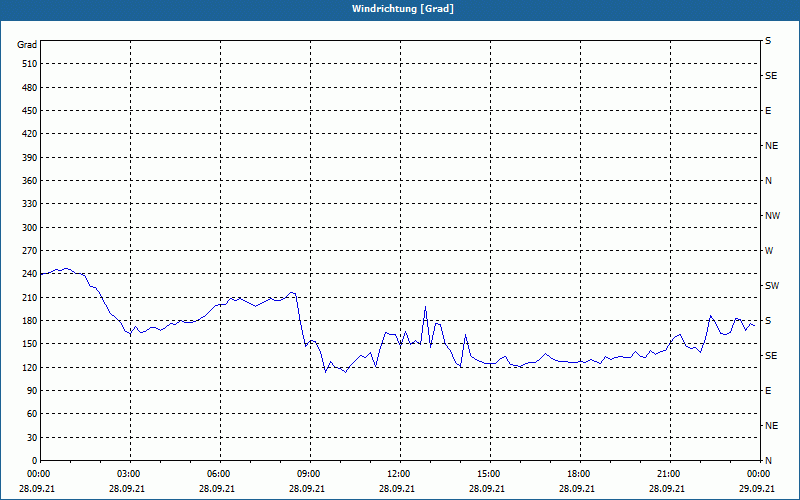The image size is (800, 500).
Task: Click the NW compass label
Action: [772, 216]
